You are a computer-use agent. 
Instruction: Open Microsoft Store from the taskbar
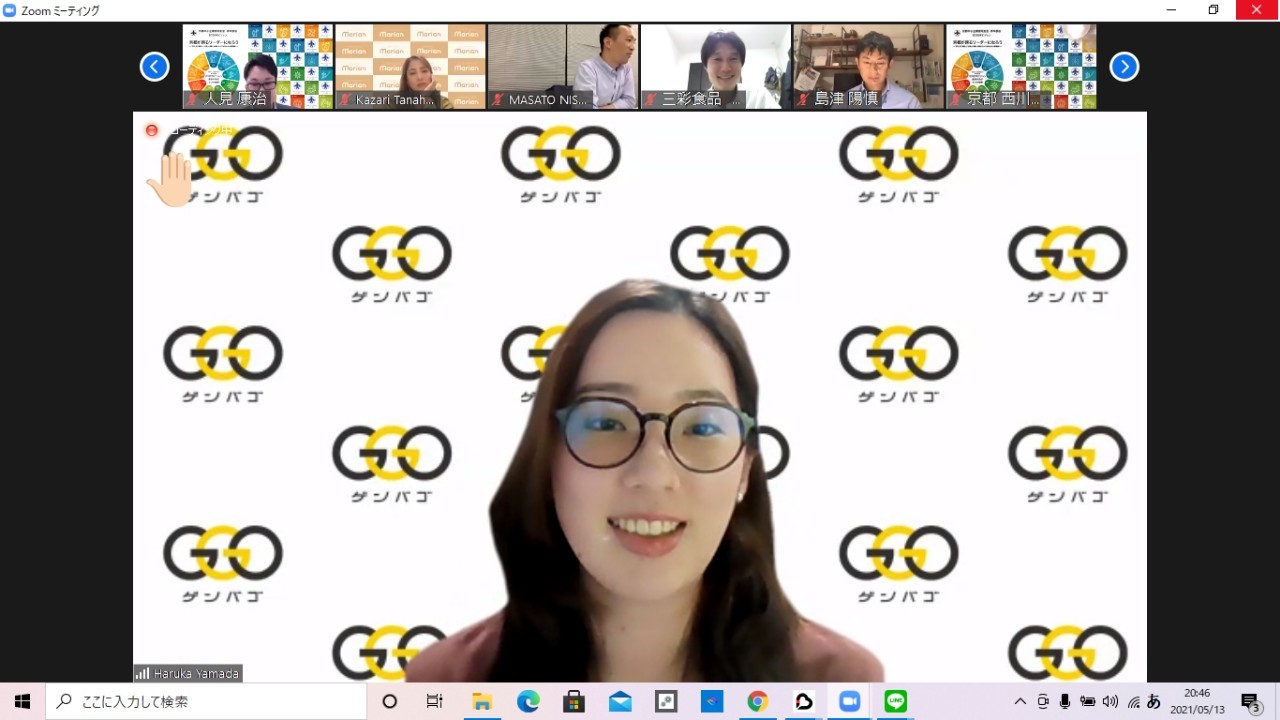574,702
